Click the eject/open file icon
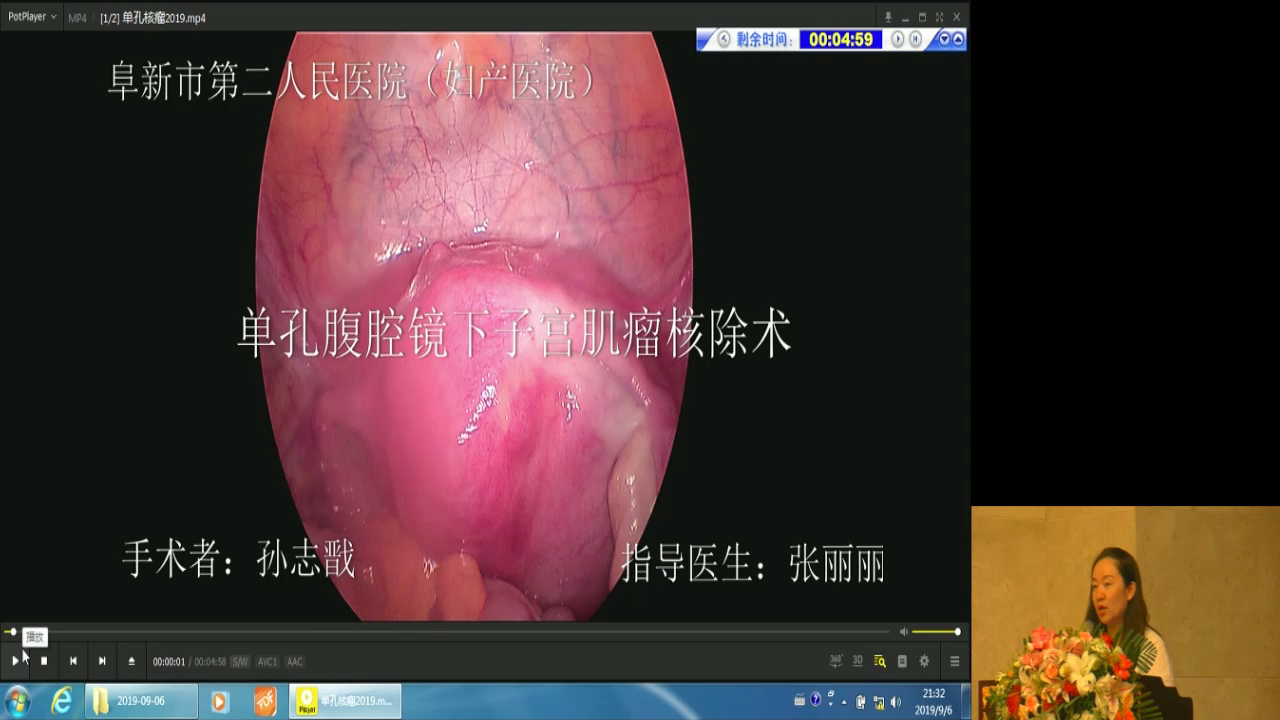The width and height of the screenshot is (1280, 720). tap(131, 661)
